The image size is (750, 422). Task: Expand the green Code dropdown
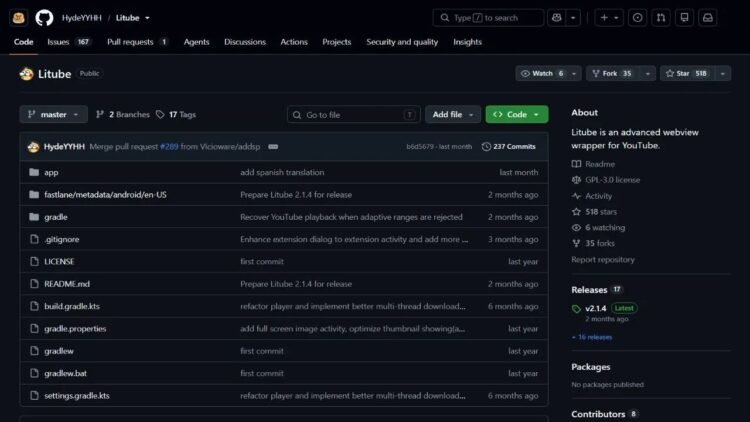[517, 114]
